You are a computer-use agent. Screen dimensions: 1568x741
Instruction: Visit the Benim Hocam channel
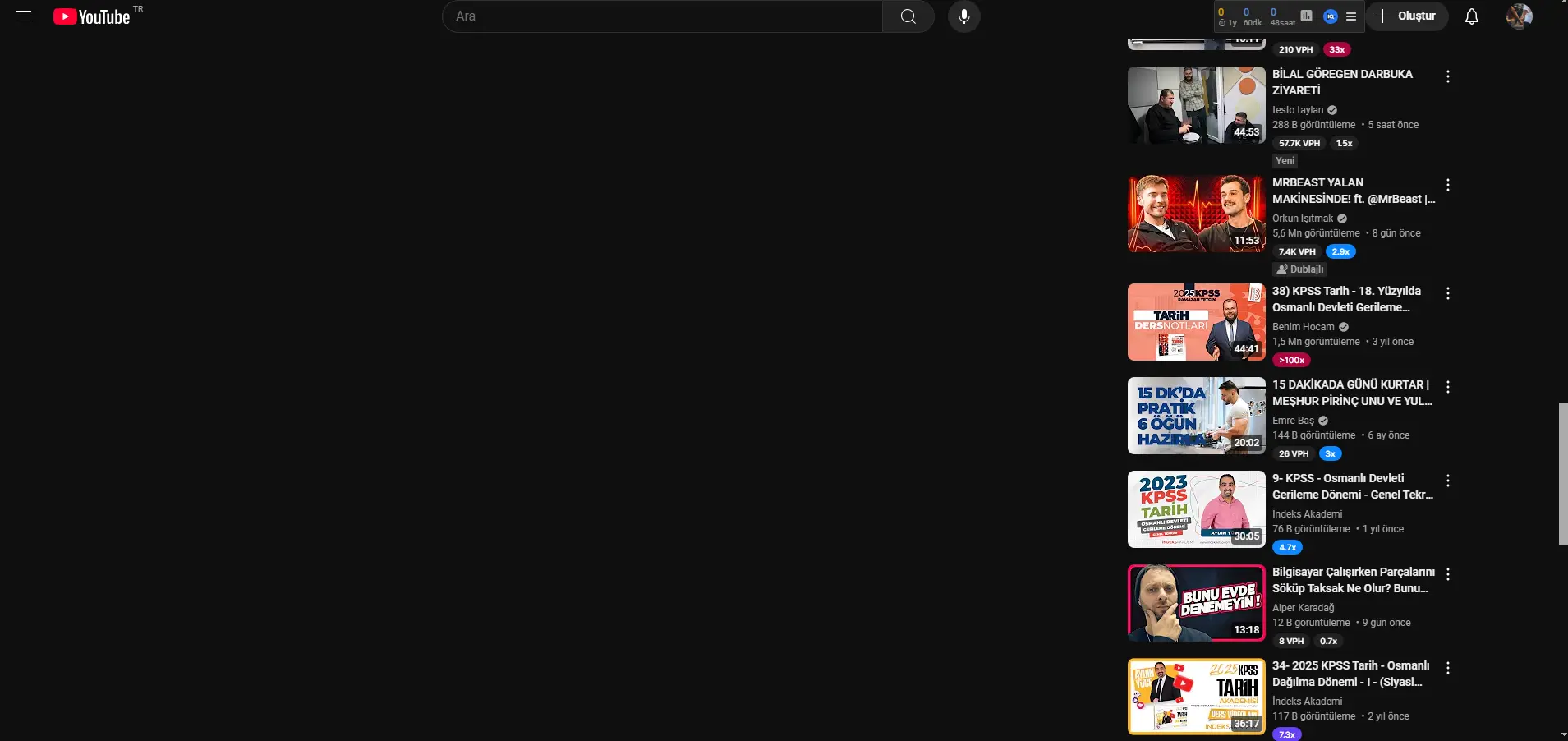coord(1304,327)
